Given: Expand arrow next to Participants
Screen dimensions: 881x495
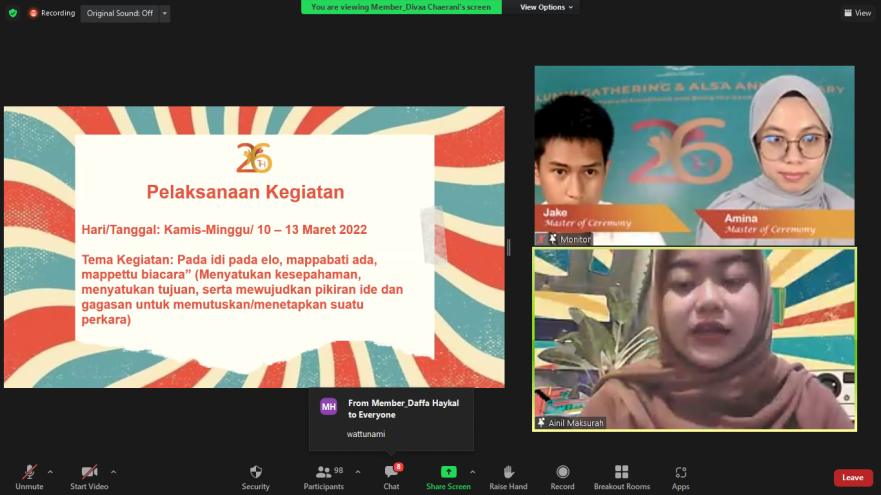Looking at the screenshot, I should pyautogui.click(x=358, y=472).
